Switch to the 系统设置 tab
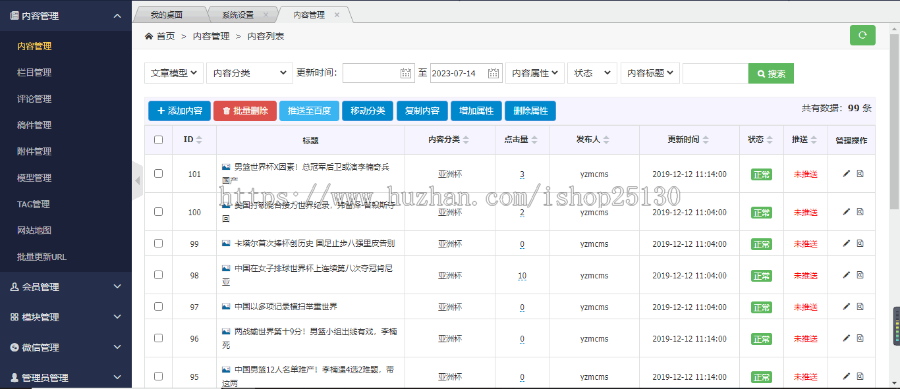 (x=238, y=14)
